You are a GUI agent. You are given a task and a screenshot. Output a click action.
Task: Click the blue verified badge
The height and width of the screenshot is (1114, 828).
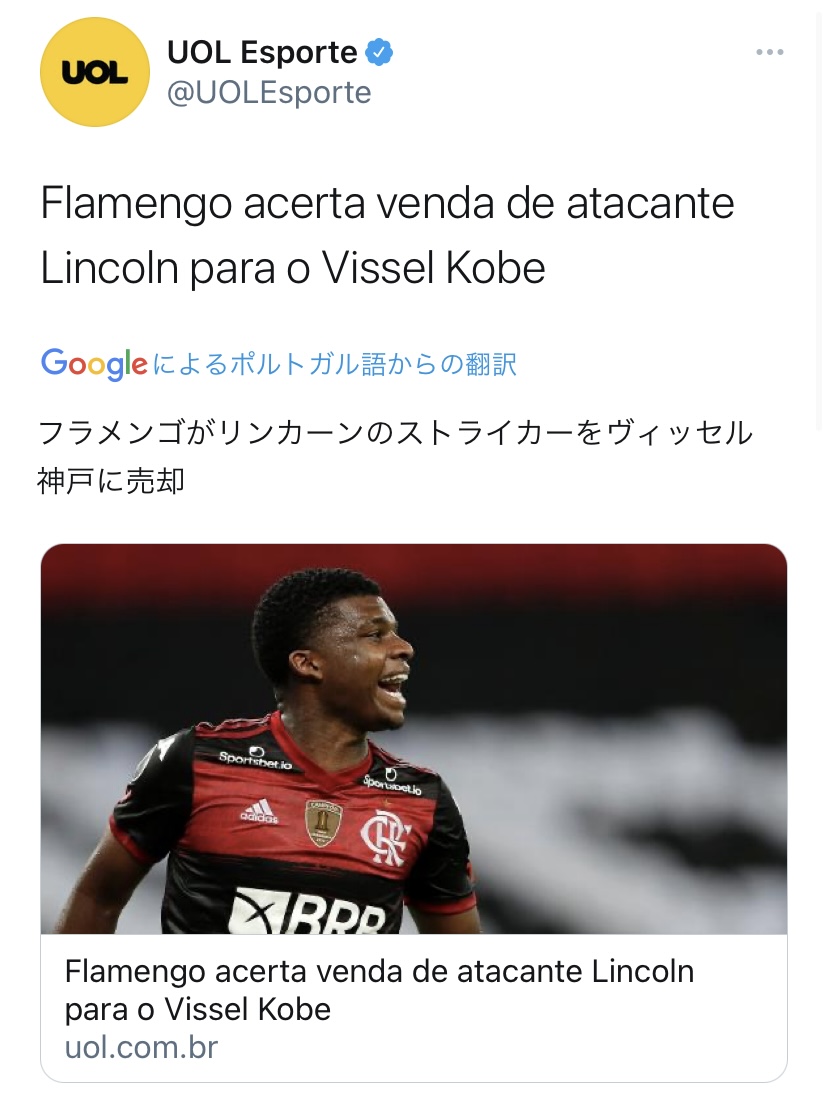tap(379, 53)
